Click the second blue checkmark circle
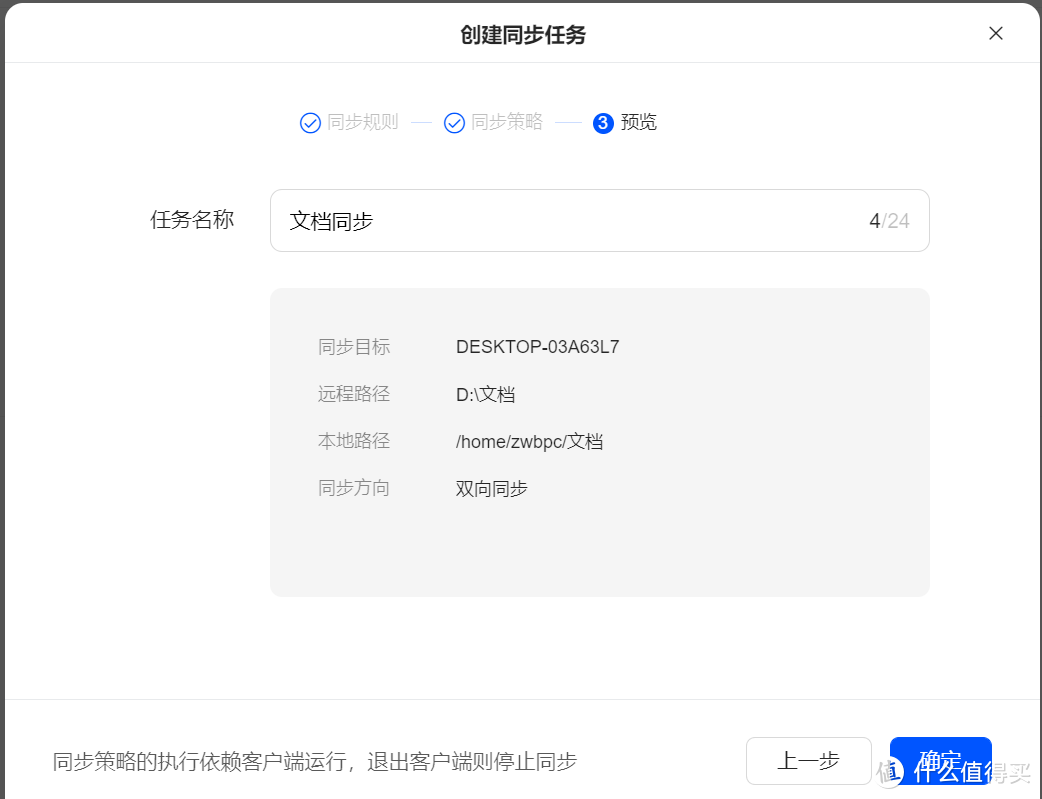 click(x=455, y=122)
